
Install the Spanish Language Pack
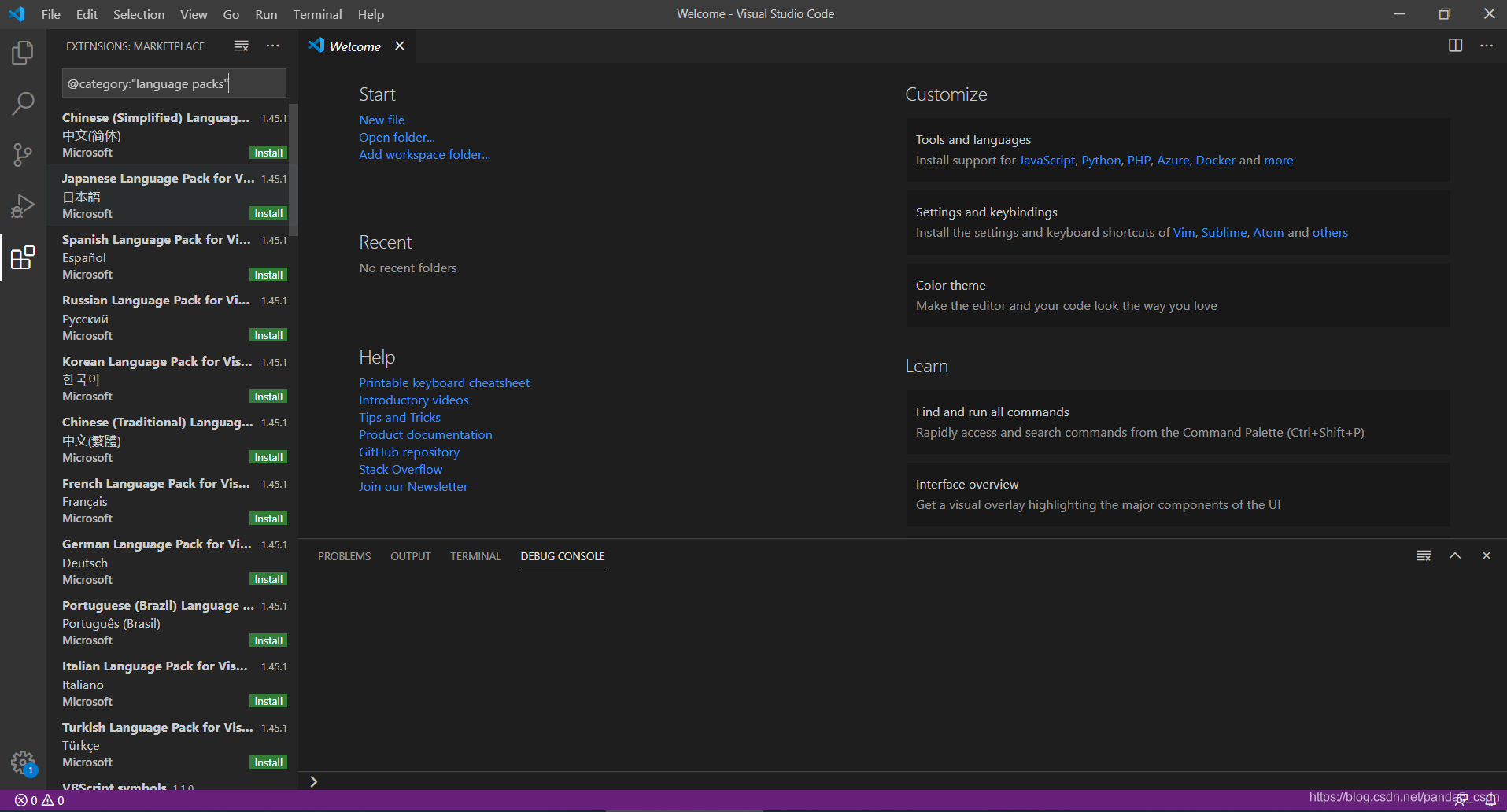click(268, 275)
